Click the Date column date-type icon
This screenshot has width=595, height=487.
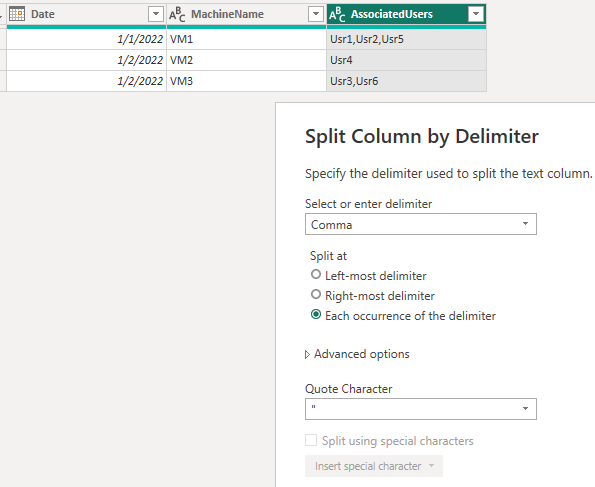(17, 14)
